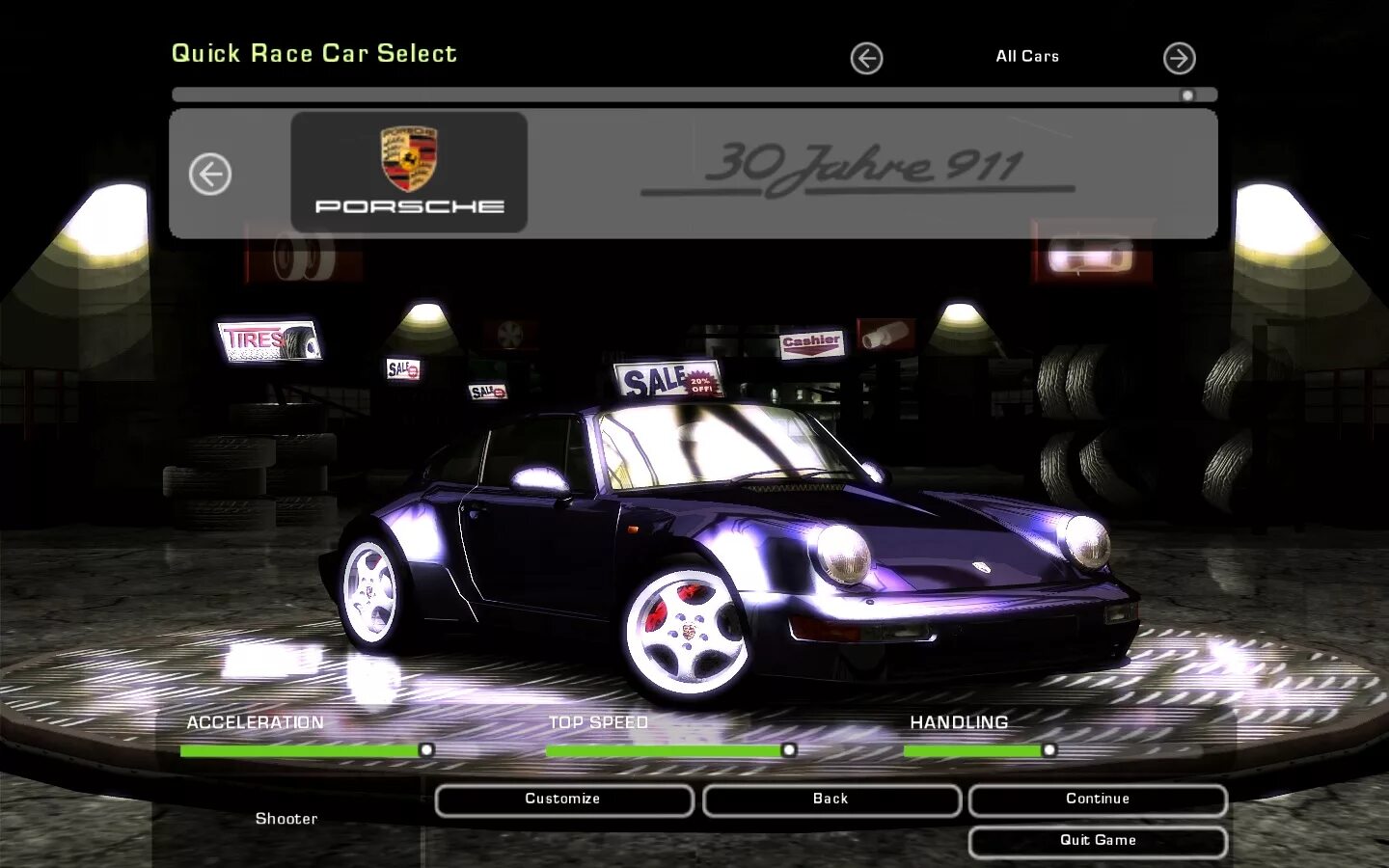Click the Shooter profile name
The width and height of the screenshot is (1389, 868).
(x=286, y=819)
